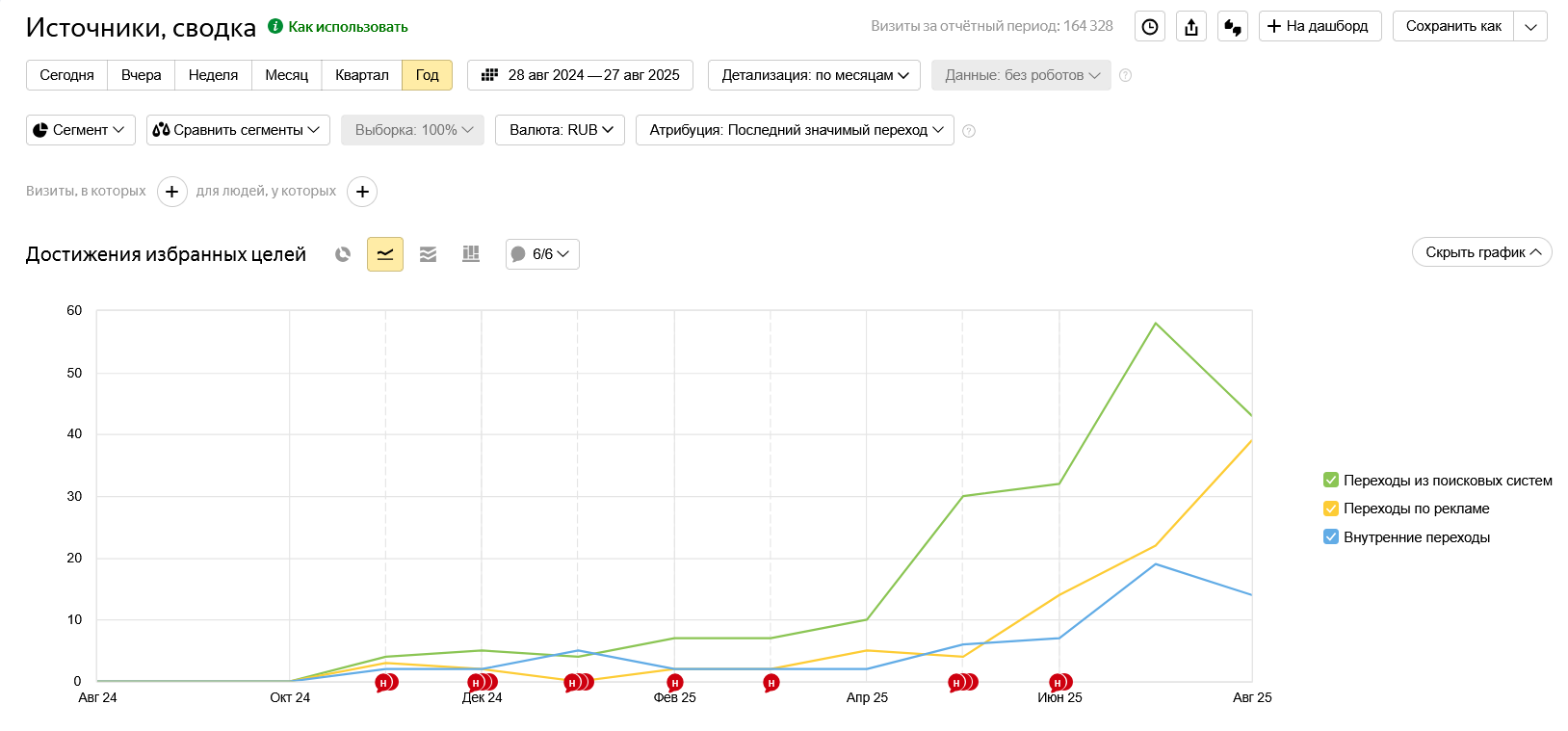
Task: Uncheck Переходы из поисковых систем series
Action: pyautogui.click(x=1331, y=481)
